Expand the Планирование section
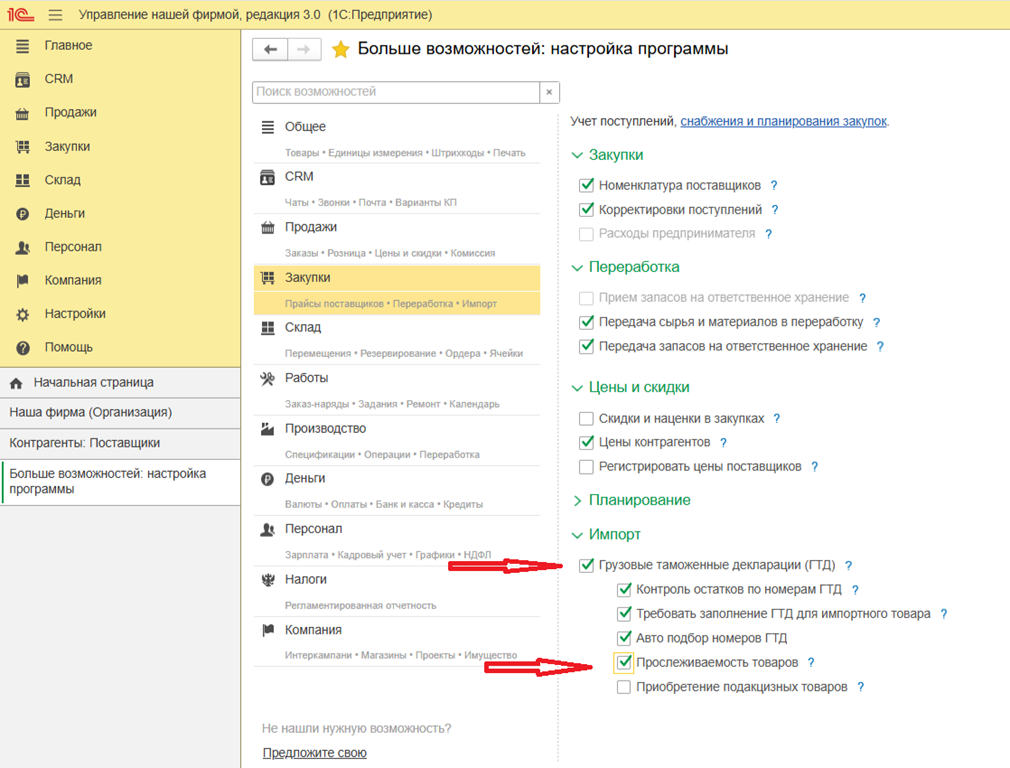This screenshot has height=768, width=1010. [577, 500]
